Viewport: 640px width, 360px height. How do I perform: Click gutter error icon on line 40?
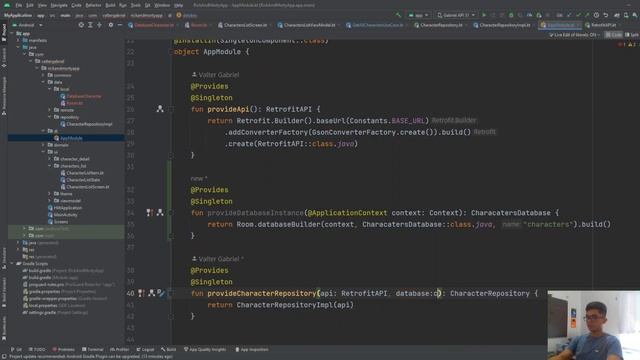[x=141, y=293]
